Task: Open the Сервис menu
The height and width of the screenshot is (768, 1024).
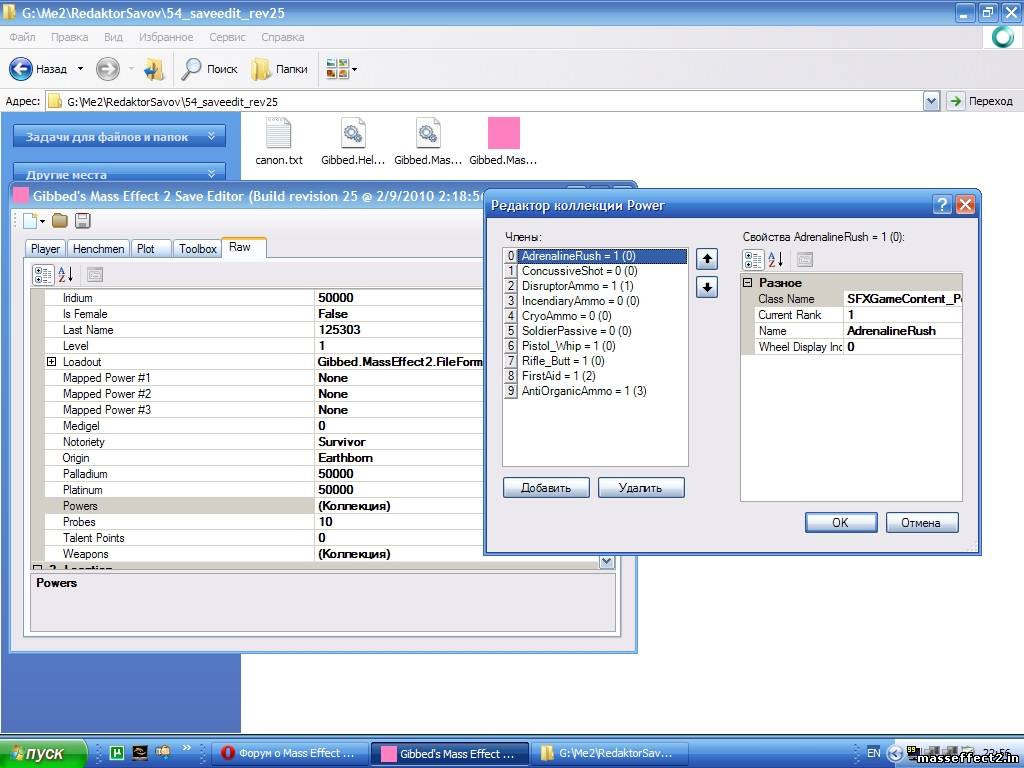Action: pos(227,37)
